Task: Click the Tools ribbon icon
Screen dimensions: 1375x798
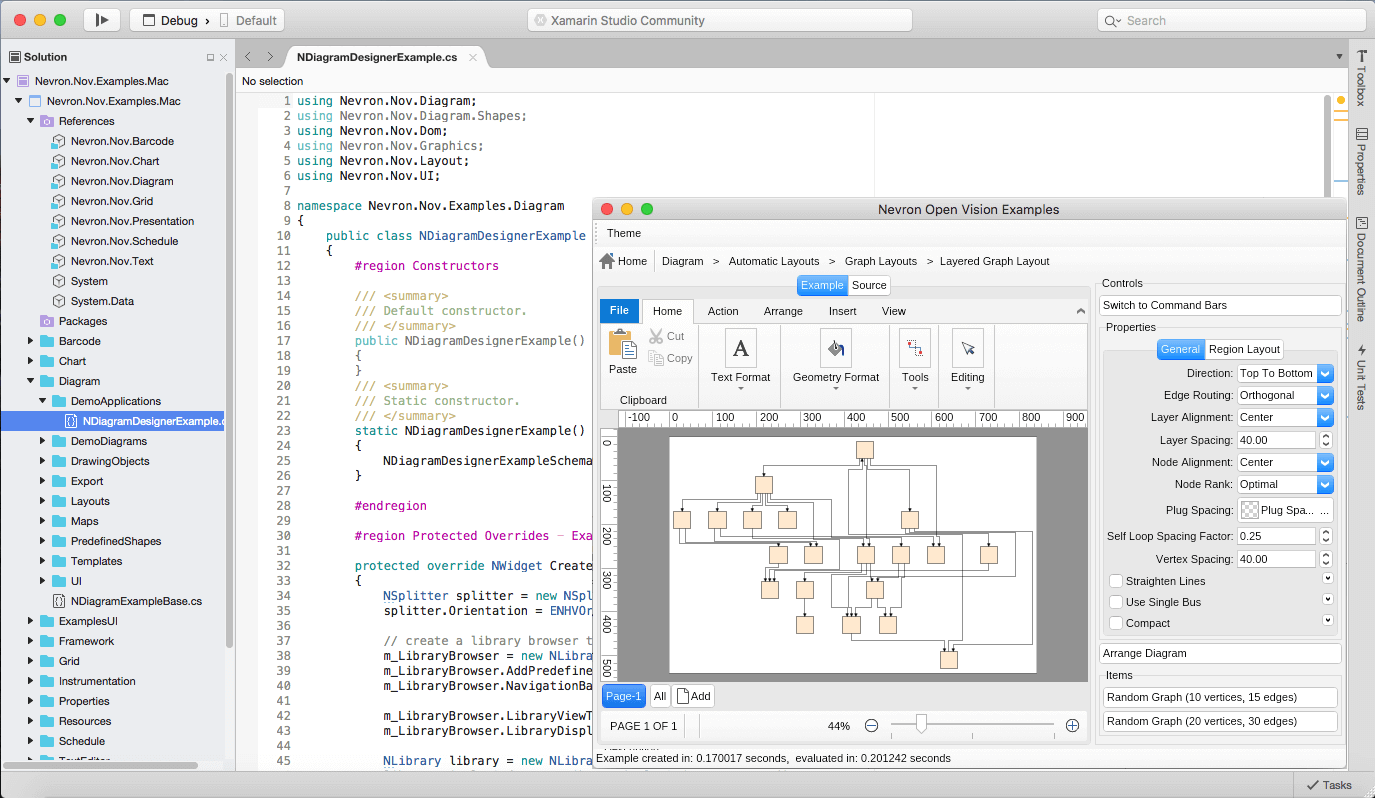Action: [x=914, y=348]
